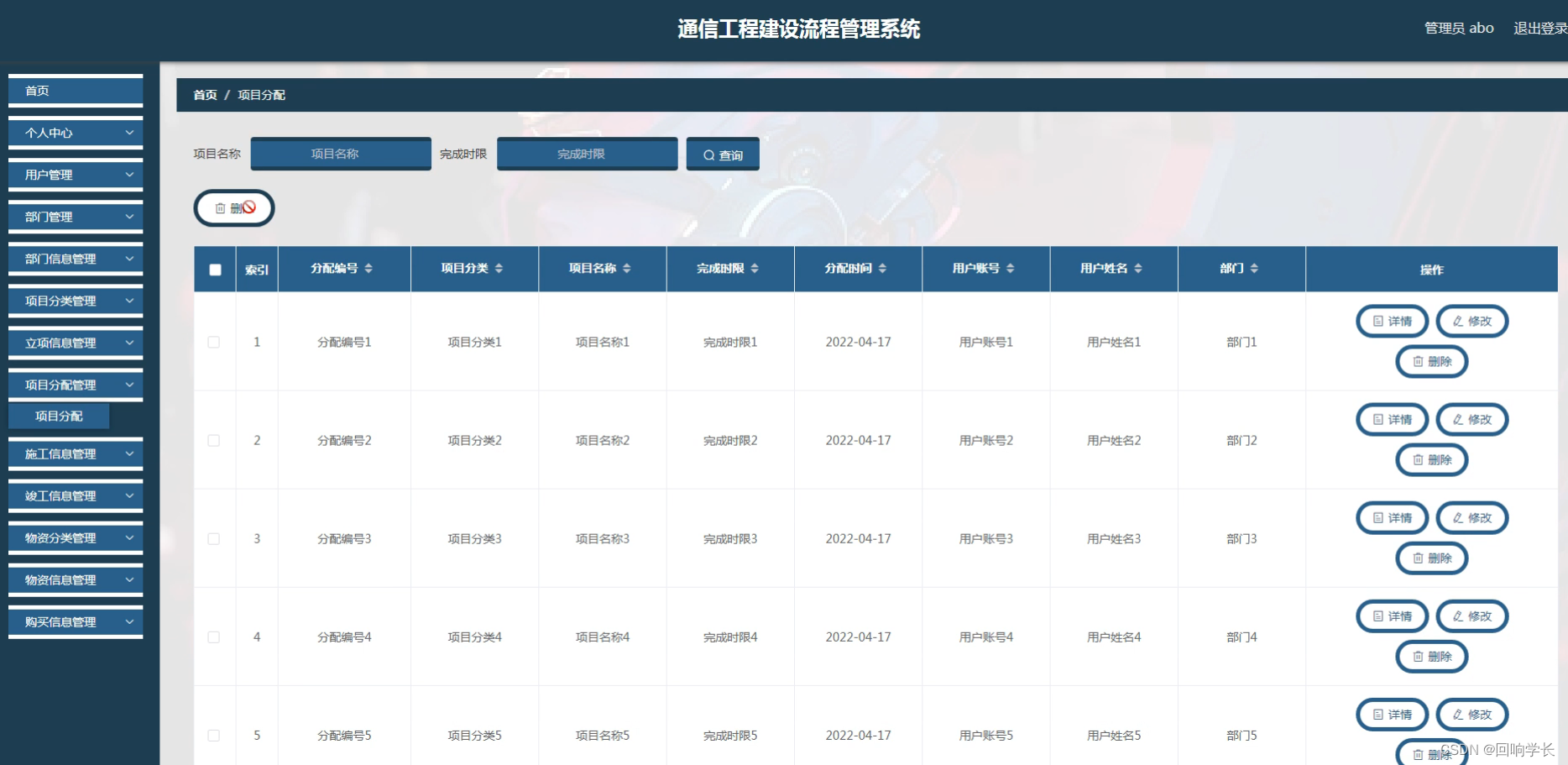Click 退出登录 to log out
Screen dimensions: 1568x765
(1538, 28)
